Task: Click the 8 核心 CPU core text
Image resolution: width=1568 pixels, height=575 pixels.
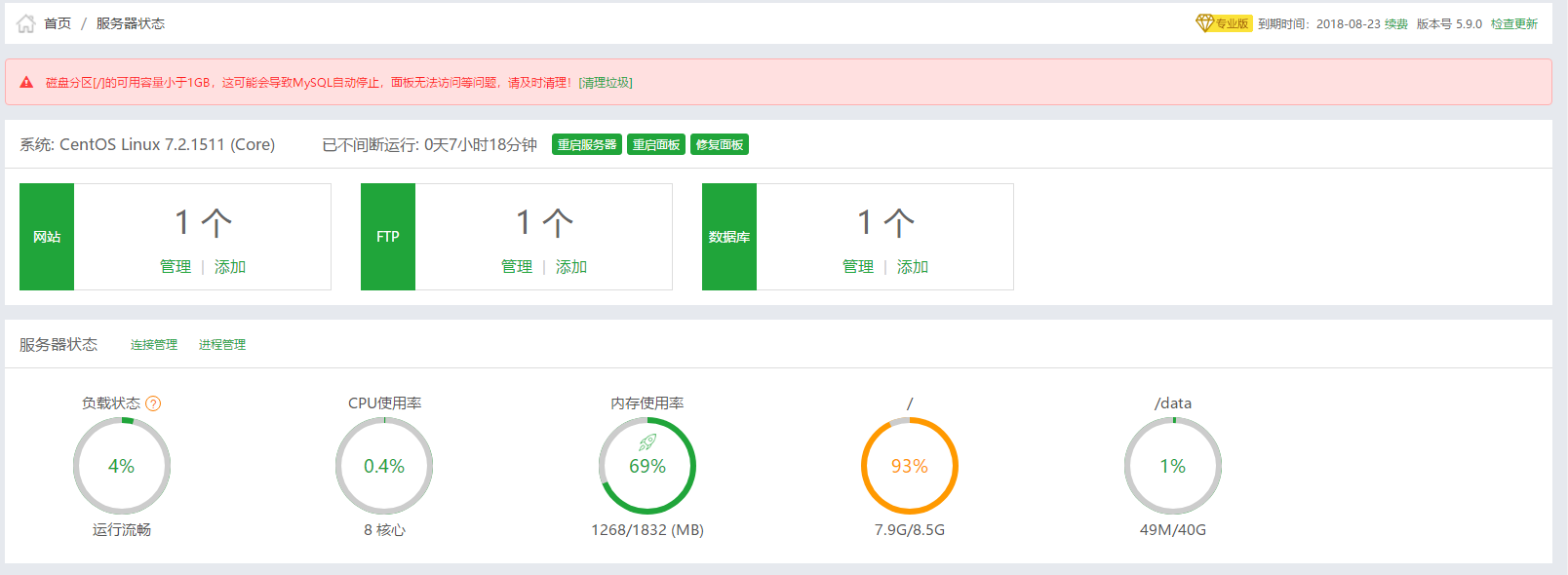Action: pos(384,529)
